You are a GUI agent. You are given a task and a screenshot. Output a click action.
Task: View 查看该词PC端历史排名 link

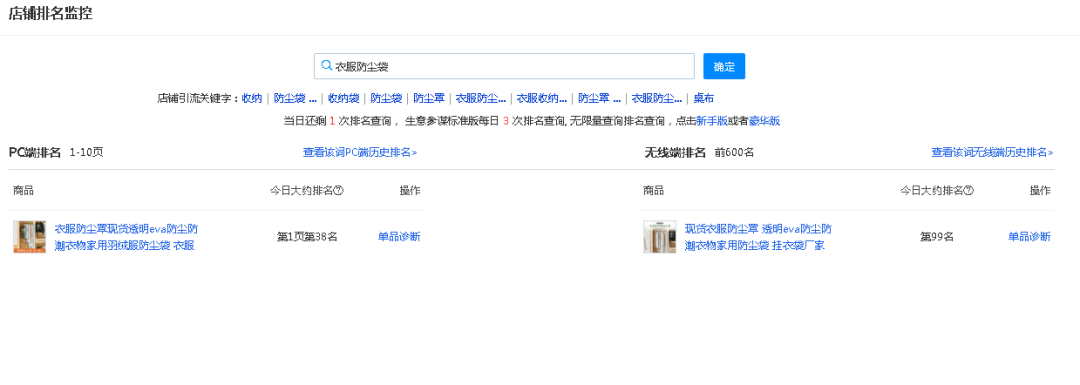pyautogui.click(x=360, y=152)
